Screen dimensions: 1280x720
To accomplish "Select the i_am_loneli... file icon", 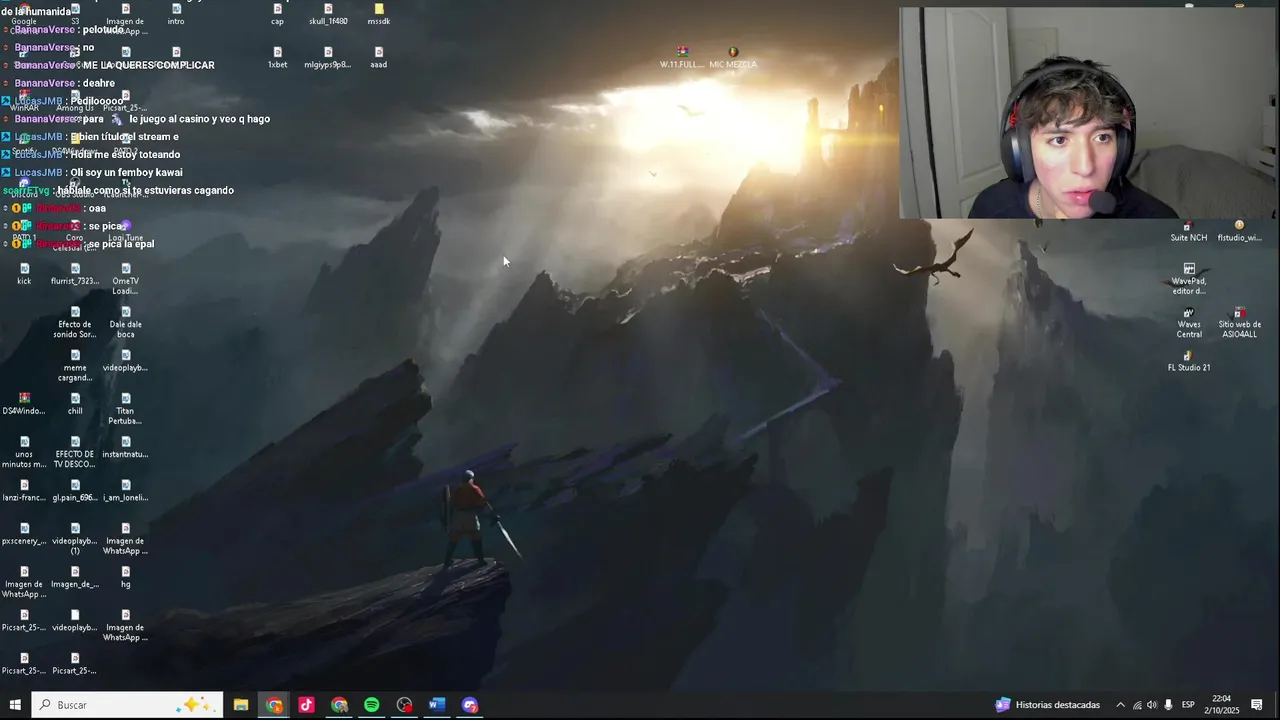I will click(x=125, y=490).
